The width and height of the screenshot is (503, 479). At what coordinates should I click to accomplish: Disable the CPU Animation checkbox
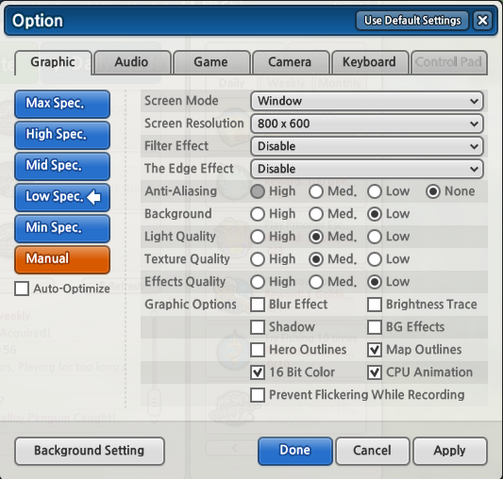pyautogui.click(x=374, y=372)
